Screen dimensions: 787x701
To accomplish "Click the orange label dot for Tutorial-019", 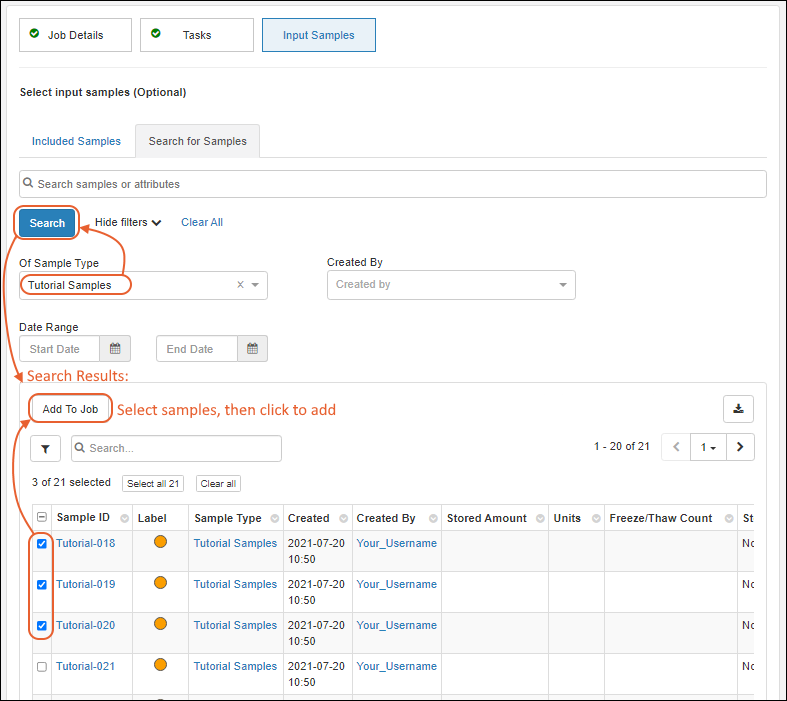I will pyautogui.click(x=160, y=583).
